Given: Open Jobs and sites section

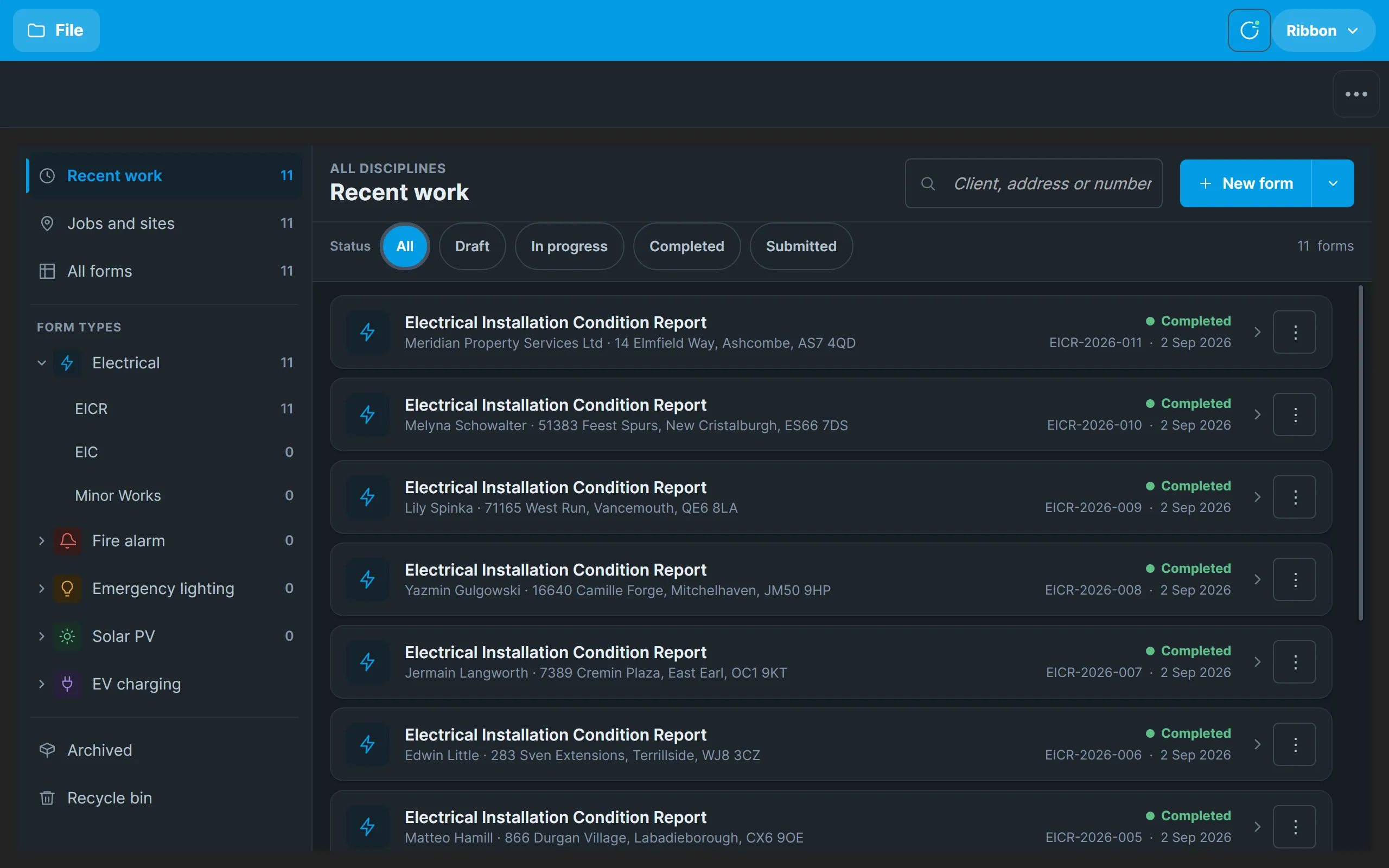Looking at the screenshot, I should pos(165,224).
